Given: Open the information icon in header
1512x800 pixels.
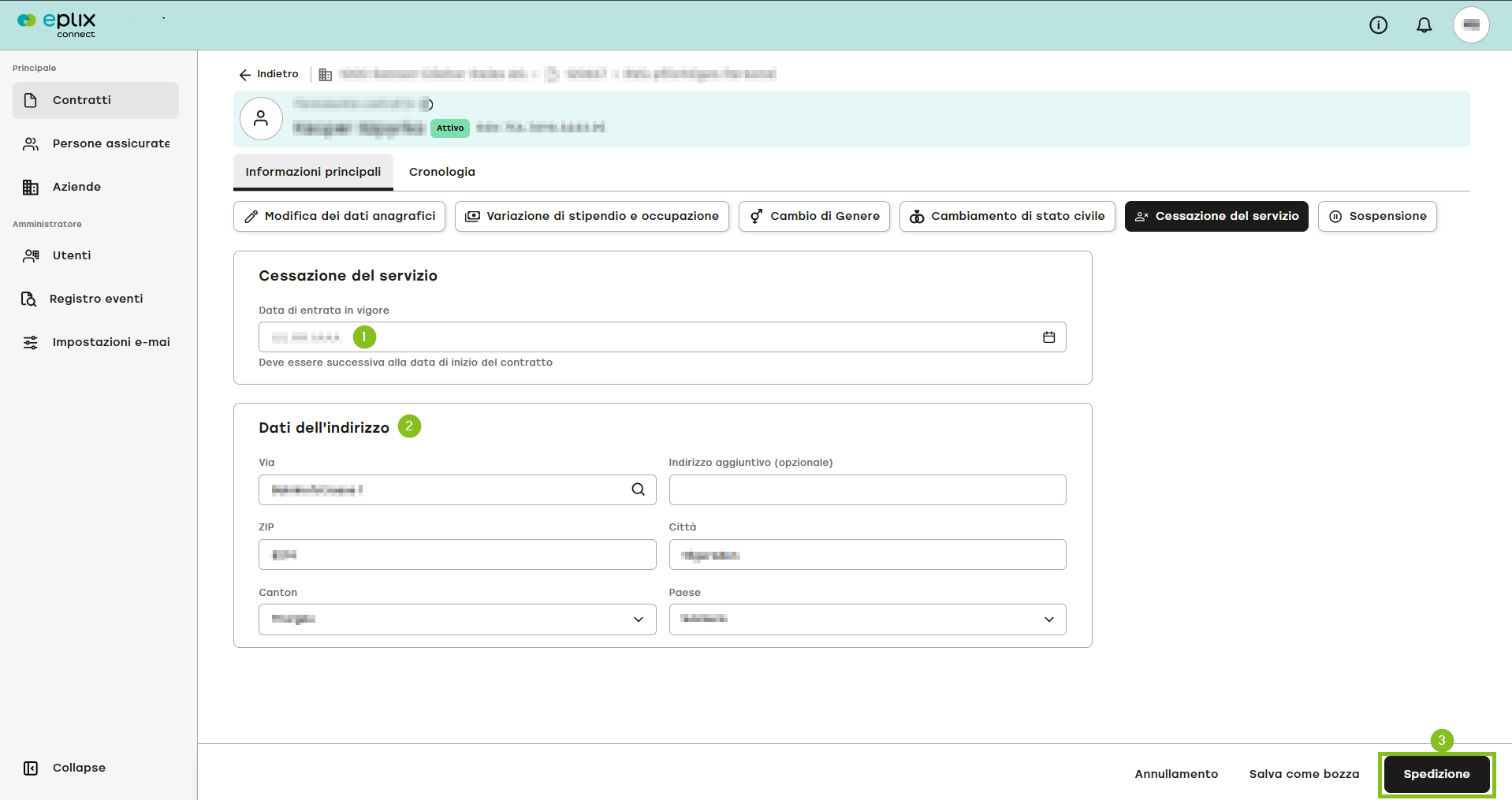Looking at the screenshot, I should pyautogui.click(x=1378, y=25).
